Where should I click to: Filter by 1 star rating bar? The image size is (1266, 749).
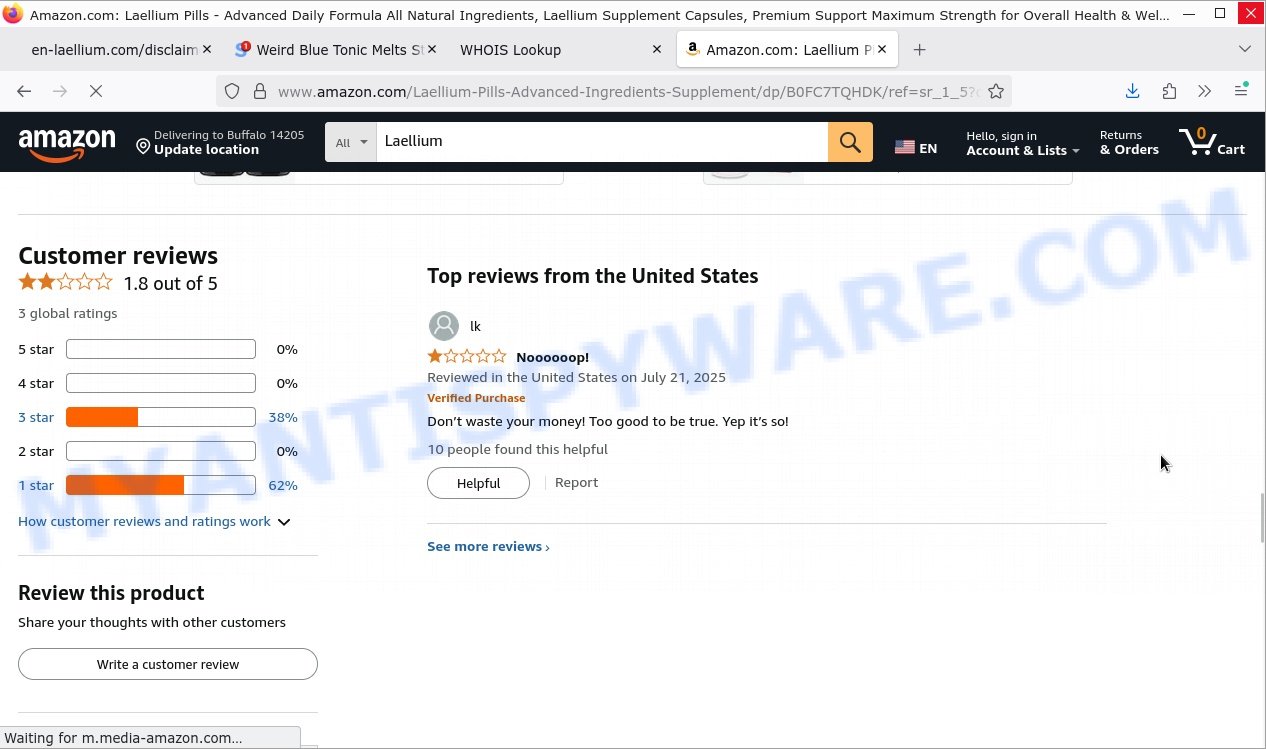point(160,485)
